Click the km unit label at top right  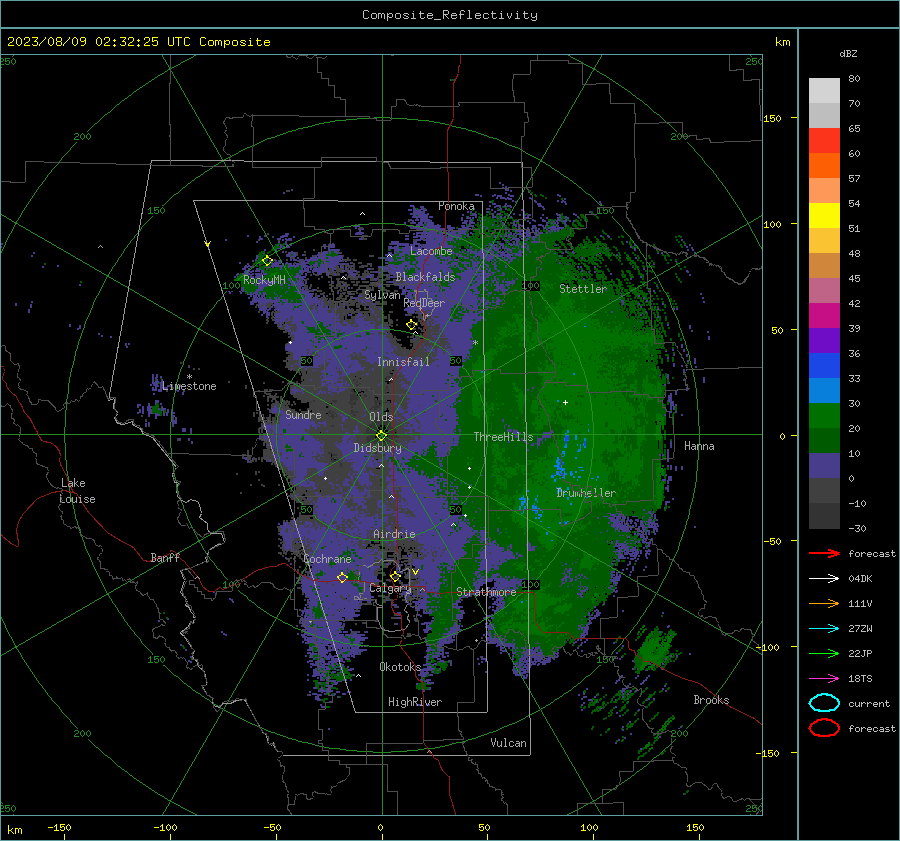782,42
